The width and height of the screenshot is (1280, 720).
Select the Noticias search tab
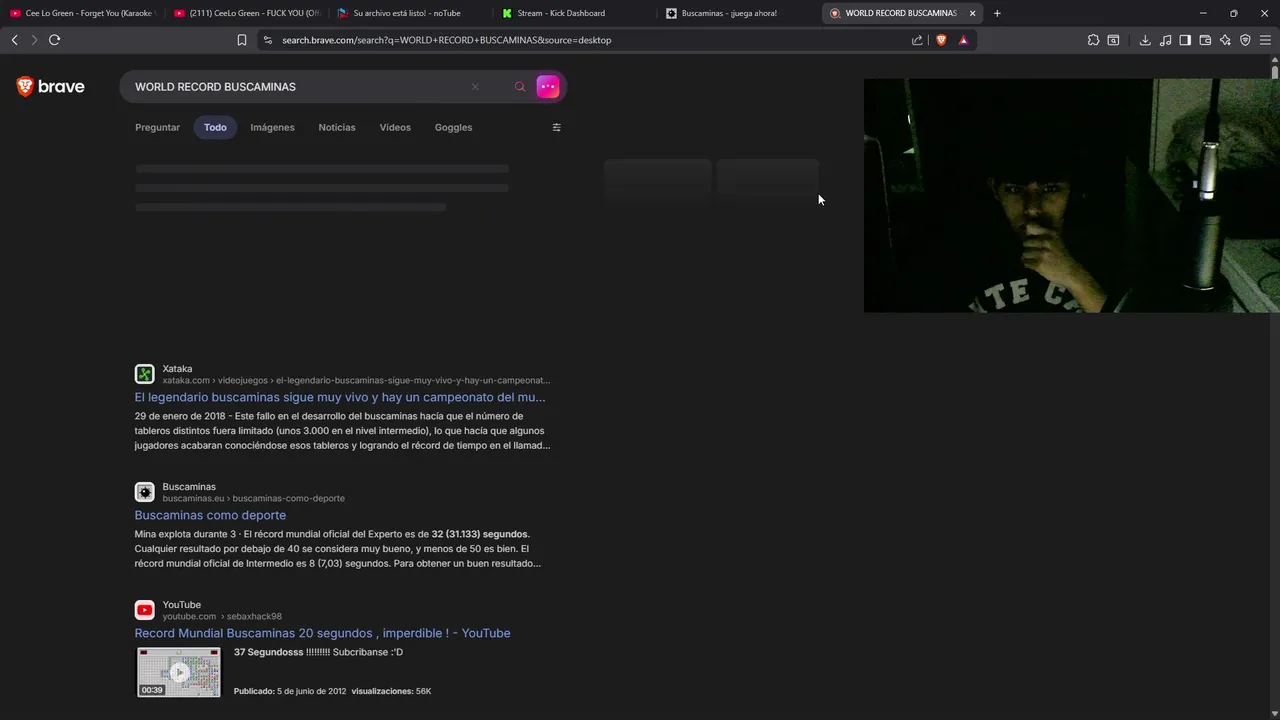tap(337, 127)
